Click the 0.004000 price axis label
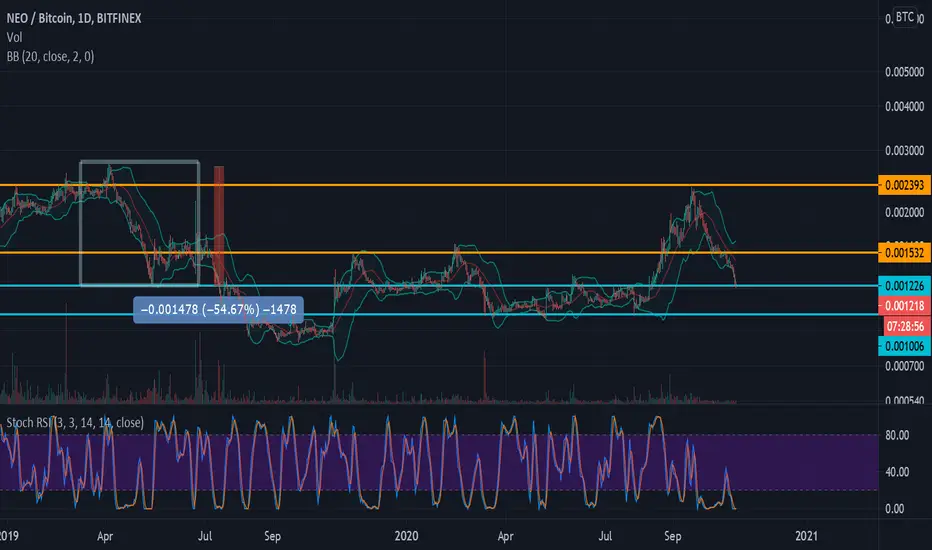Viewport: 932px width, 550px height. point(904,106)
